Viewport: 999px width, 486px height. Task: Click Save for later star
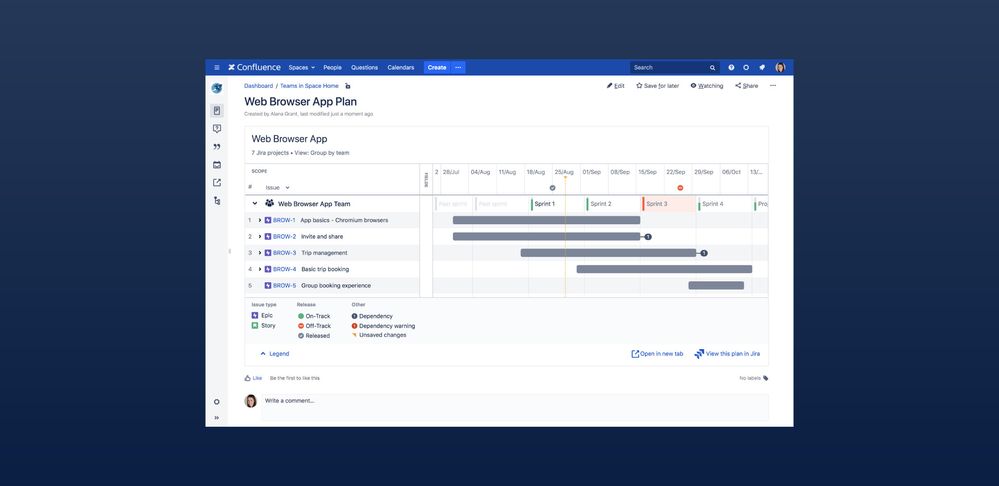pyautogui.click(x=658, y=86)
